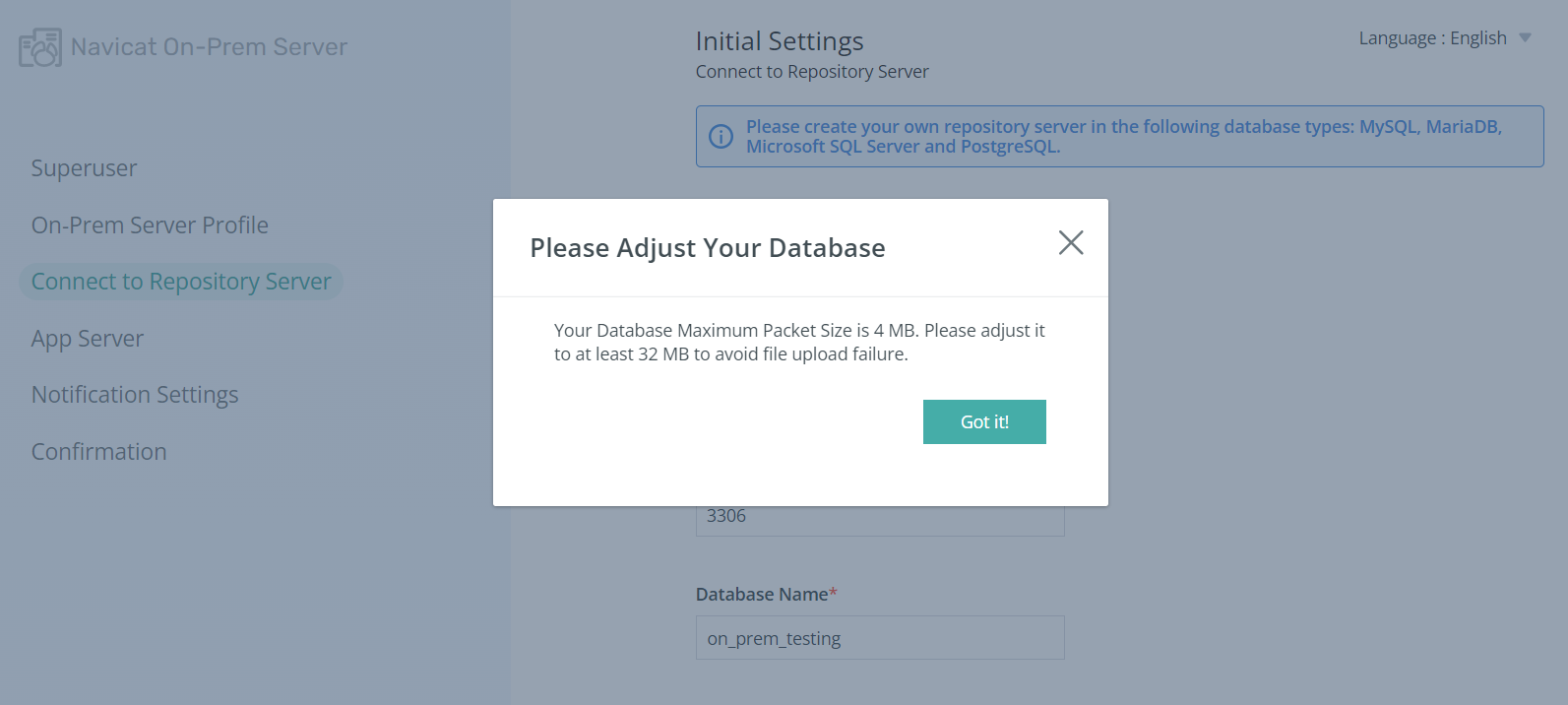
Task: Click the dialog title Please Adjust Your Database
Action: 708,248
